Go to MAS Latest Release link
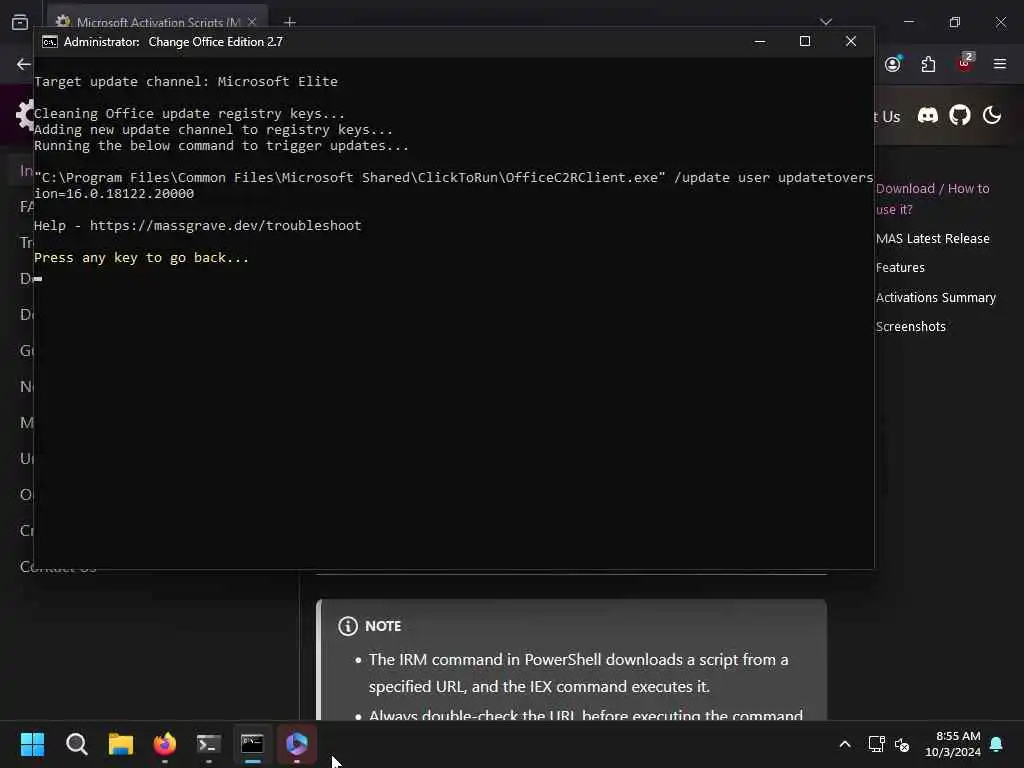This screenshot has height=768, width=1024. click(x=933, y=238)
